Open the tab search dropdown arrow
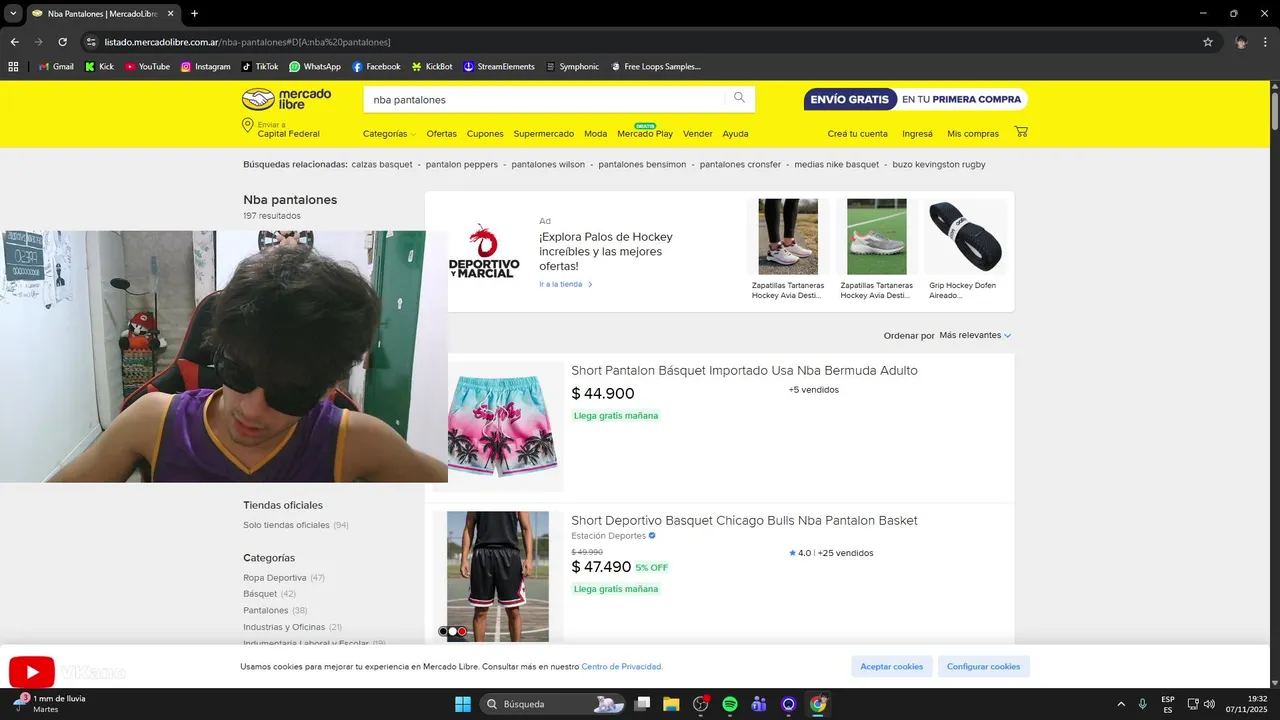The height and width of the screenshot is (720, 1280). tap(13, 14)
